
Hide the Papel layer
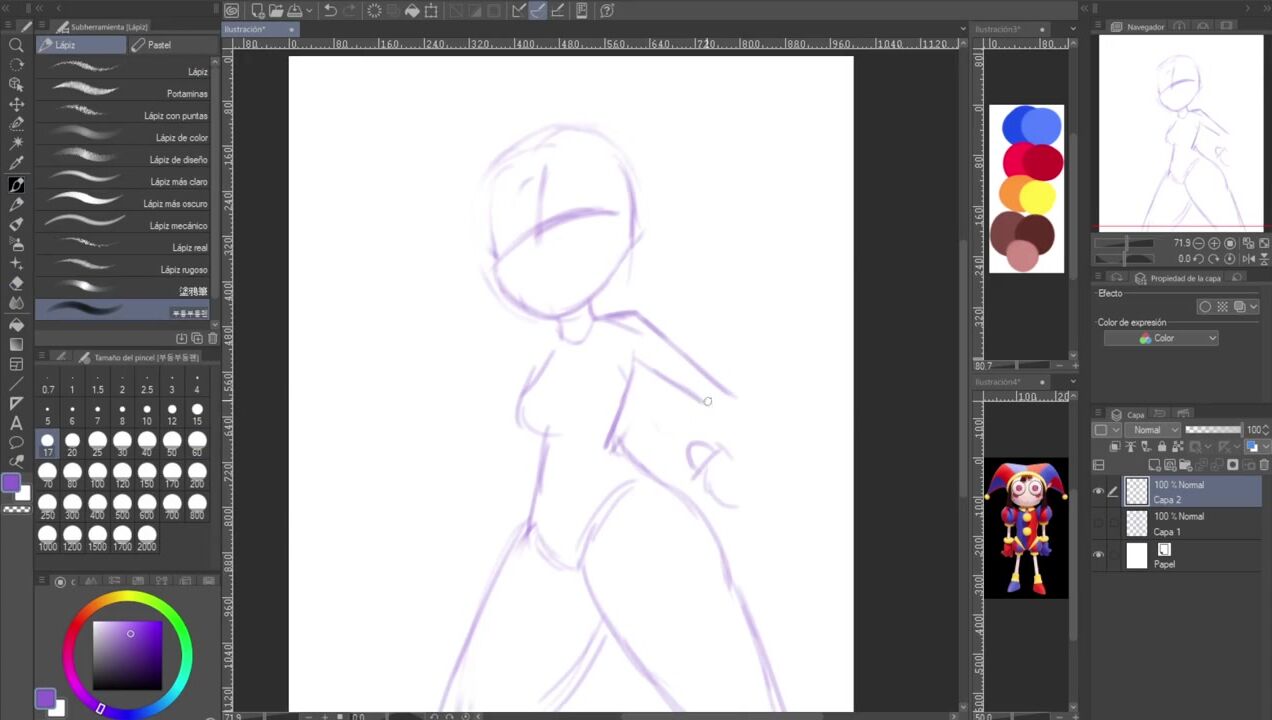[x=1098, y=556]
